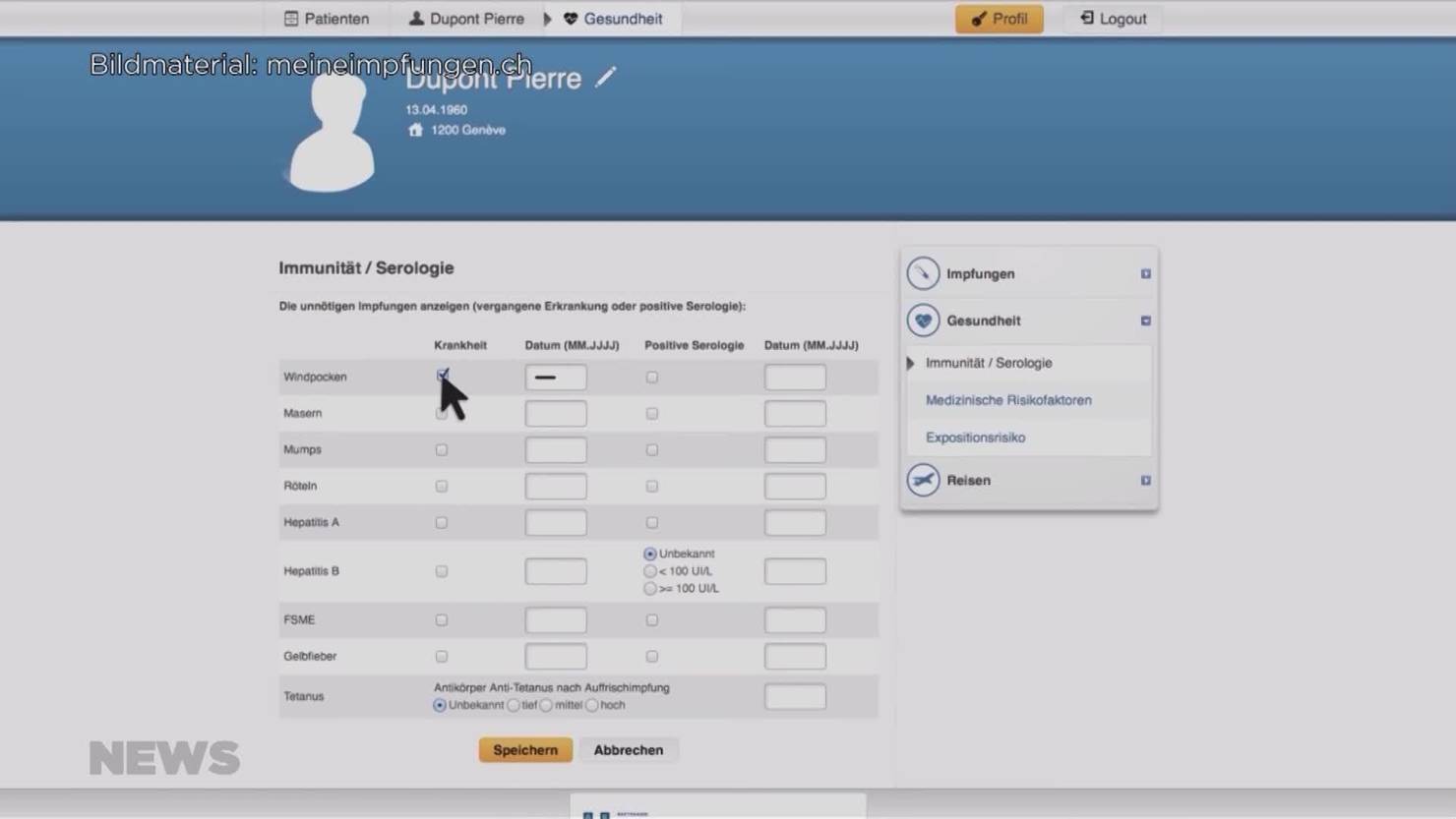
Task: Enable the Gelbfieber Krankheit checkbox
Action: pos(442,656)
